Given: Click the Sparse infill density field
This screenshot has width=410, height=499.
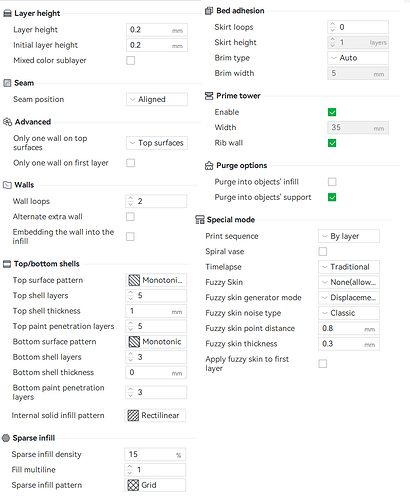Looking at the screenshot, I should tap(155, 454).
